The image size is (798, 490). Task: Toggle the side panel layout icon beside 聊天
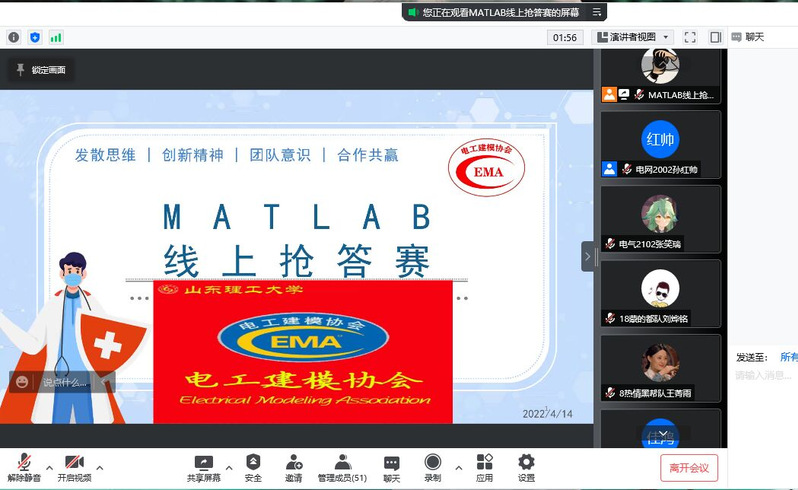pos(716,37)
